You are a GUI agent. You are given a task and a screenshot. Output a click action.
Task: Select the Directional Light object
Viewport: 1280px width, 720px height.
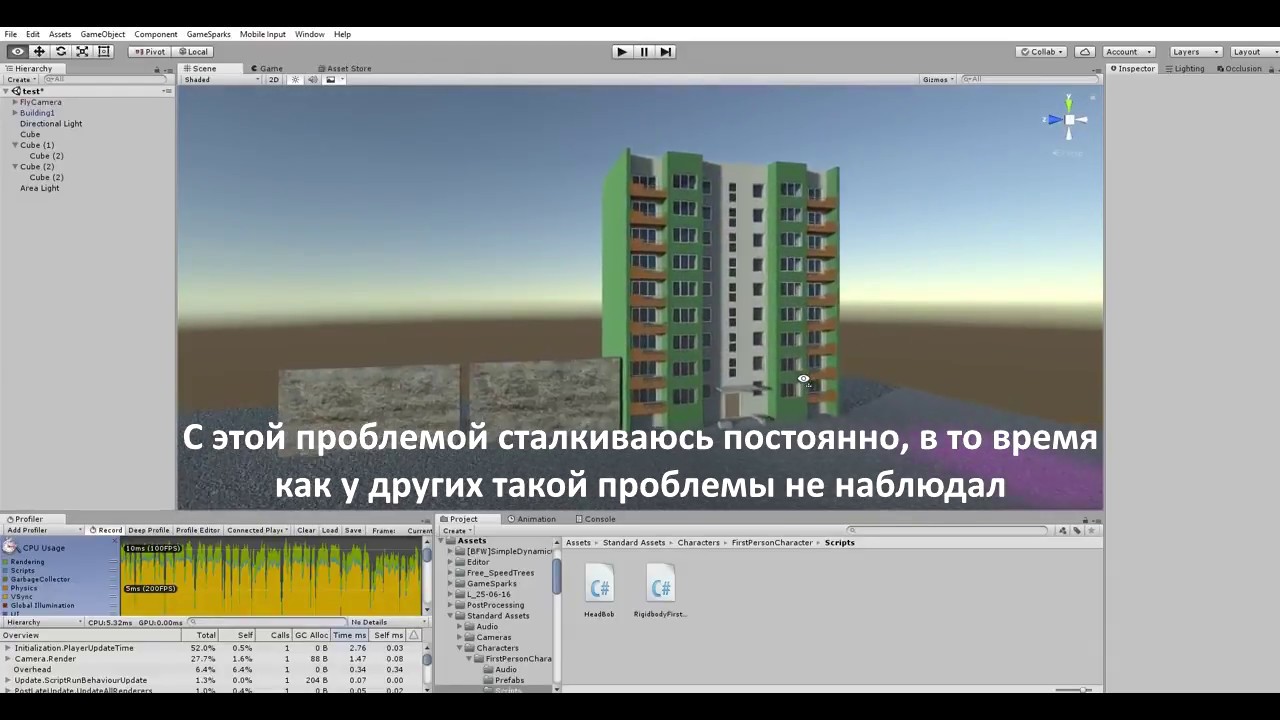click(x=51, y=124)
